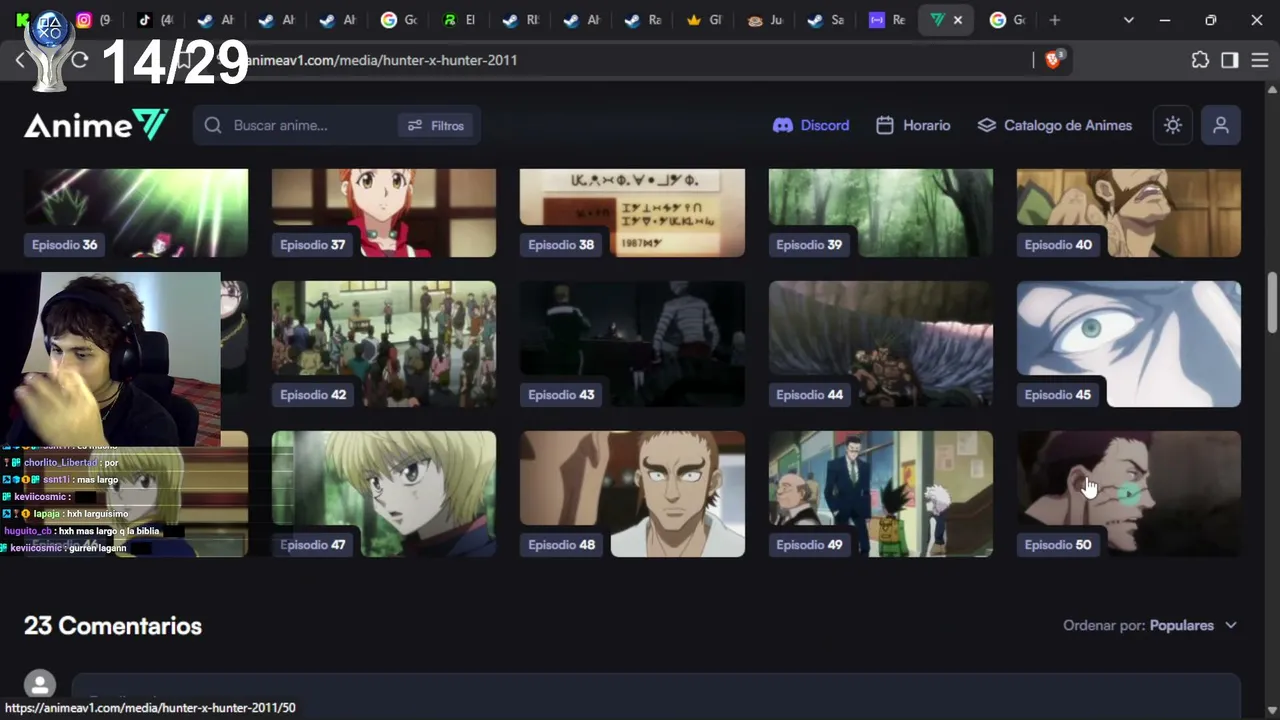Open the purple-icon tab labeled Re
The image size is (1280, 720).
pyautogui.click(x=887, y=20)
